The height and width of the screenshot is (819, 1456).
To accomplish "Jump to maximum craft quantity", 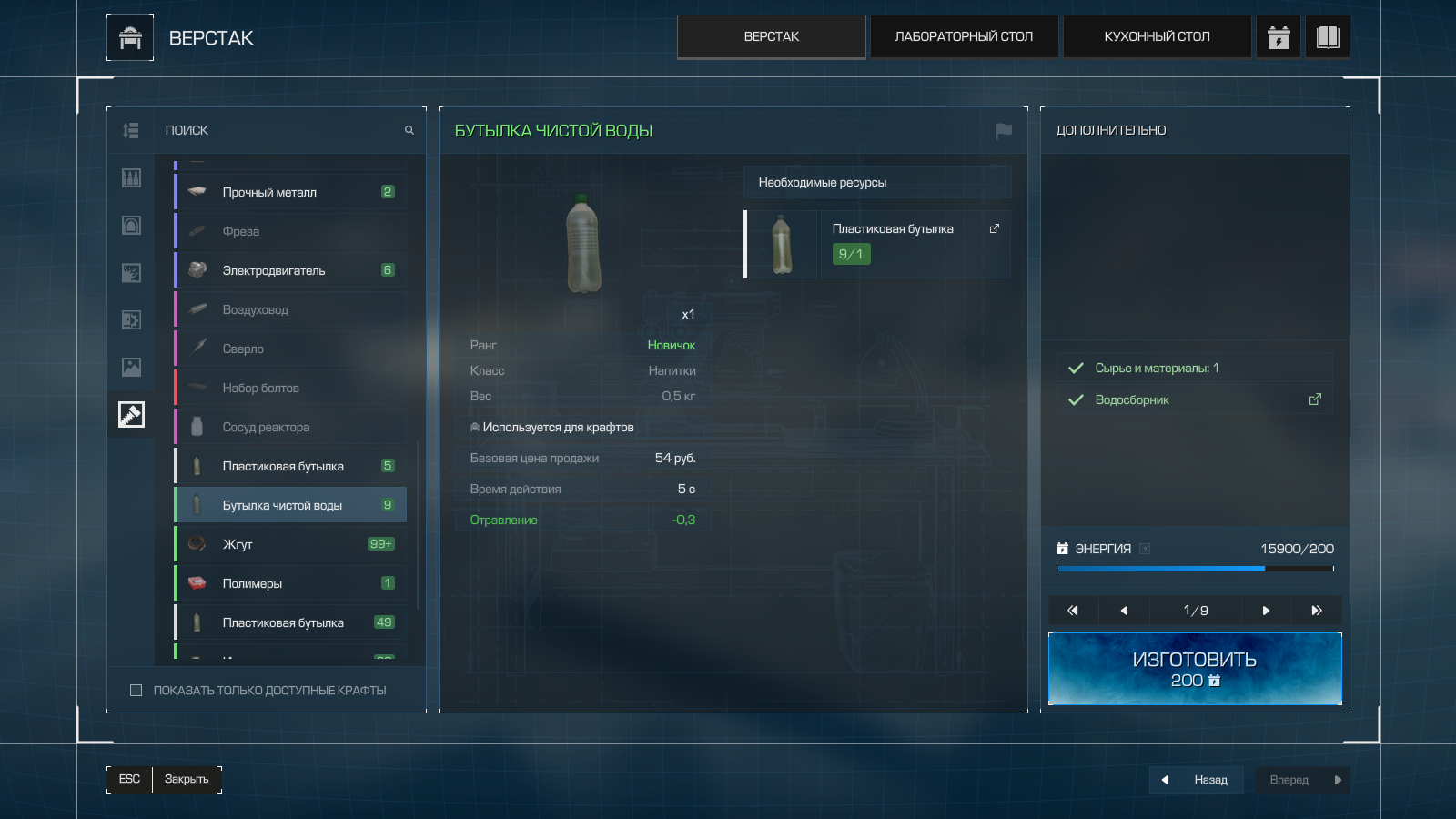I will pos(1316,611).
